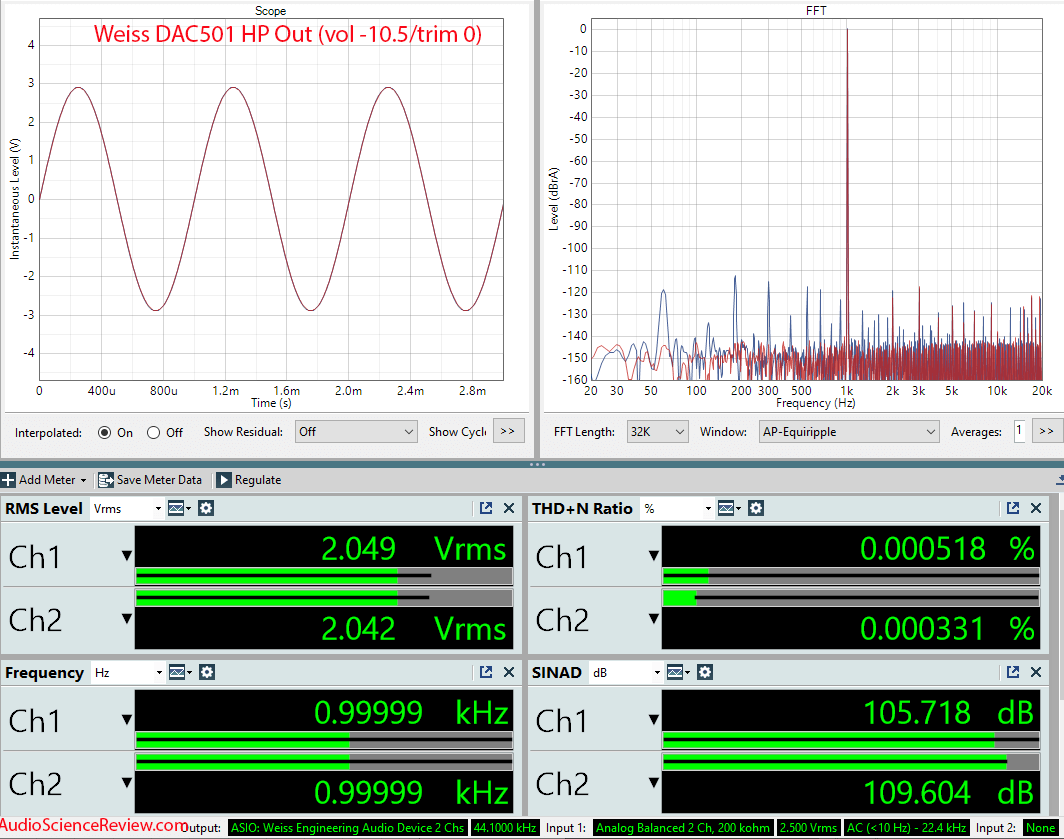Expand Ch1 options in RMS Level meter
Screen dimensions: 1064x839
click(127, 556)
